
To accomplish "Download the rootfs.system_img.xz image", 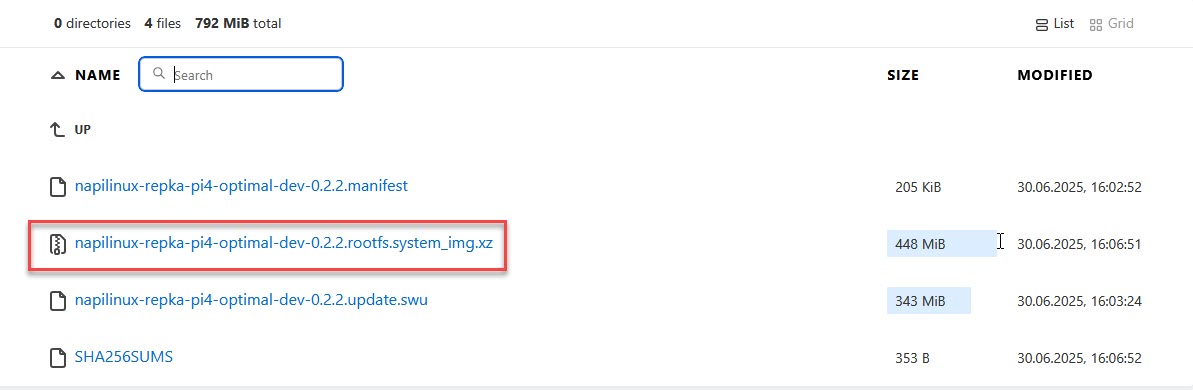I will 289,243.
